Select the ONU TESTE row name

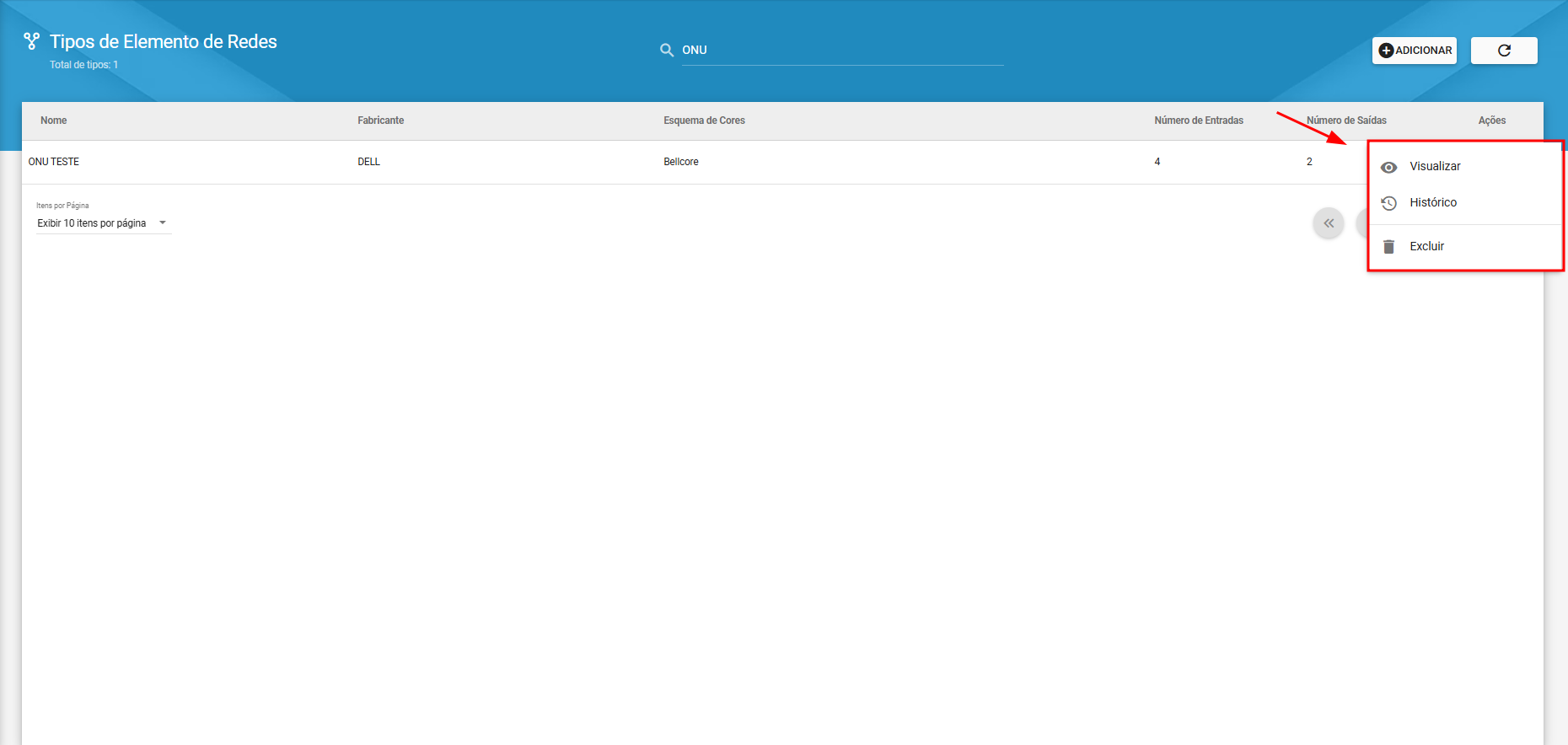54,162
